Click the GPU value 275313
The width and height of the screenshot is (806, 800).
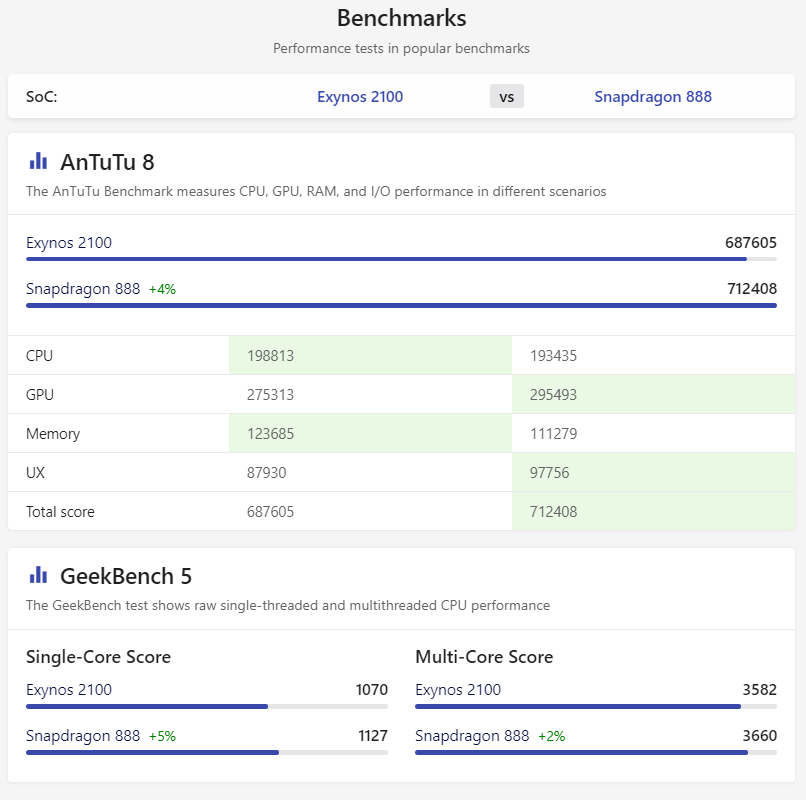(270, 395)
